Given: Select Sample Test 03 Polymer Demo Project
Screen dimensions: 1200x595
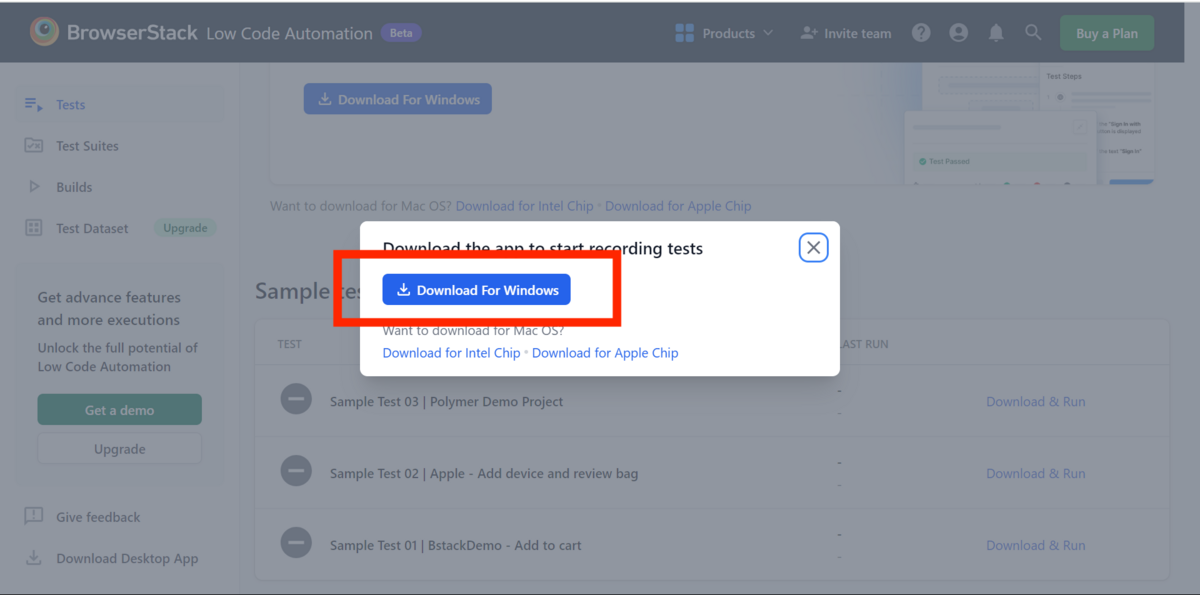Looking at the screenshot, I should pyautogui.click(x=447, y=402).
